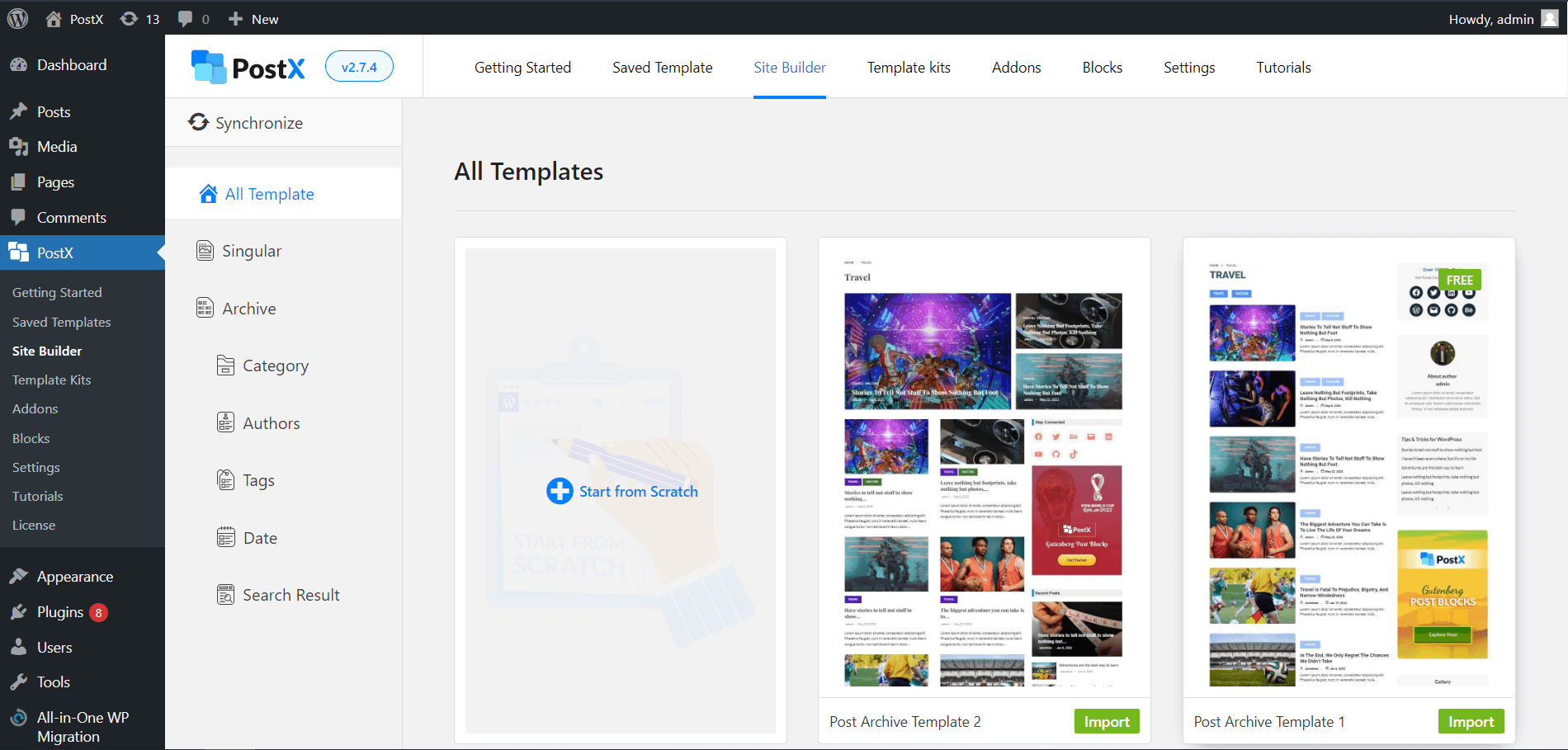The width and height of the screenshot is (1568, 750).
Task: Select the Search Result template icon
Action: click(x=225, y=593)
